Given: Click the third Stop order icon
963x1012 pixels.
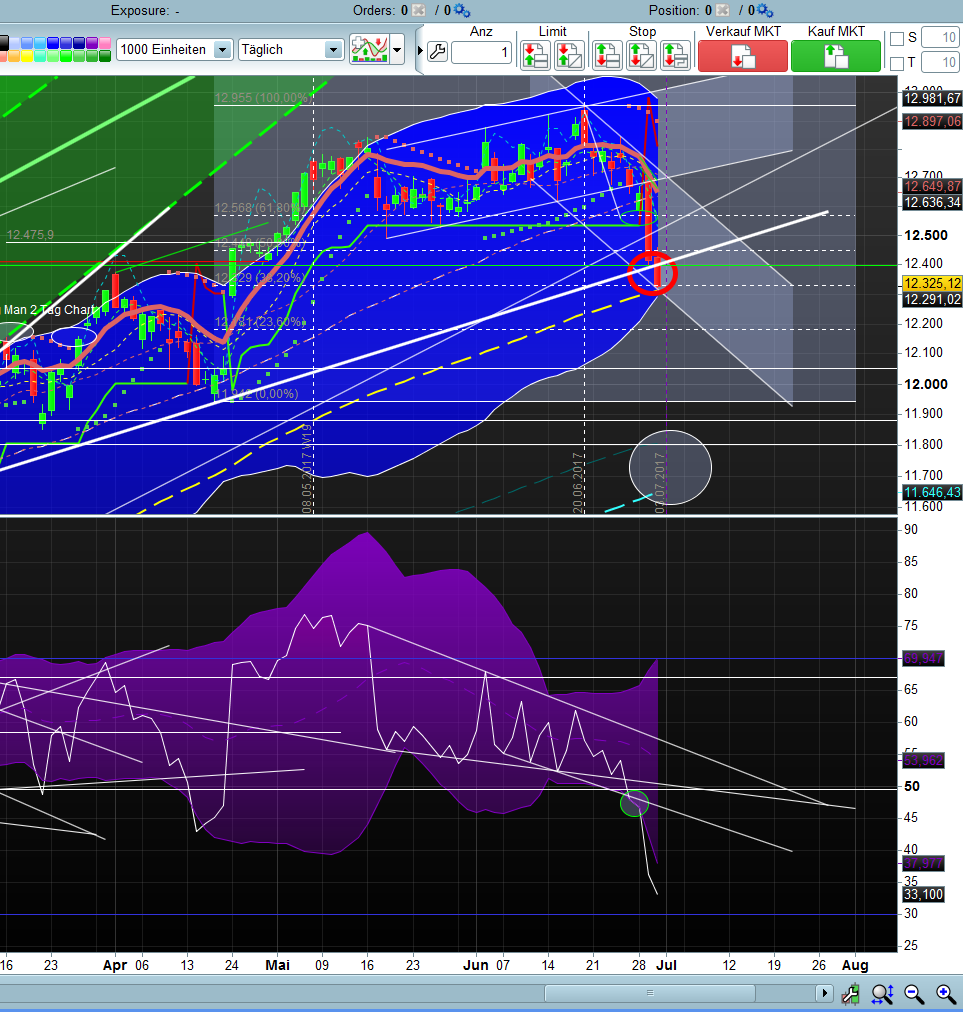Looking at the screenshot, I should (675, 56).
